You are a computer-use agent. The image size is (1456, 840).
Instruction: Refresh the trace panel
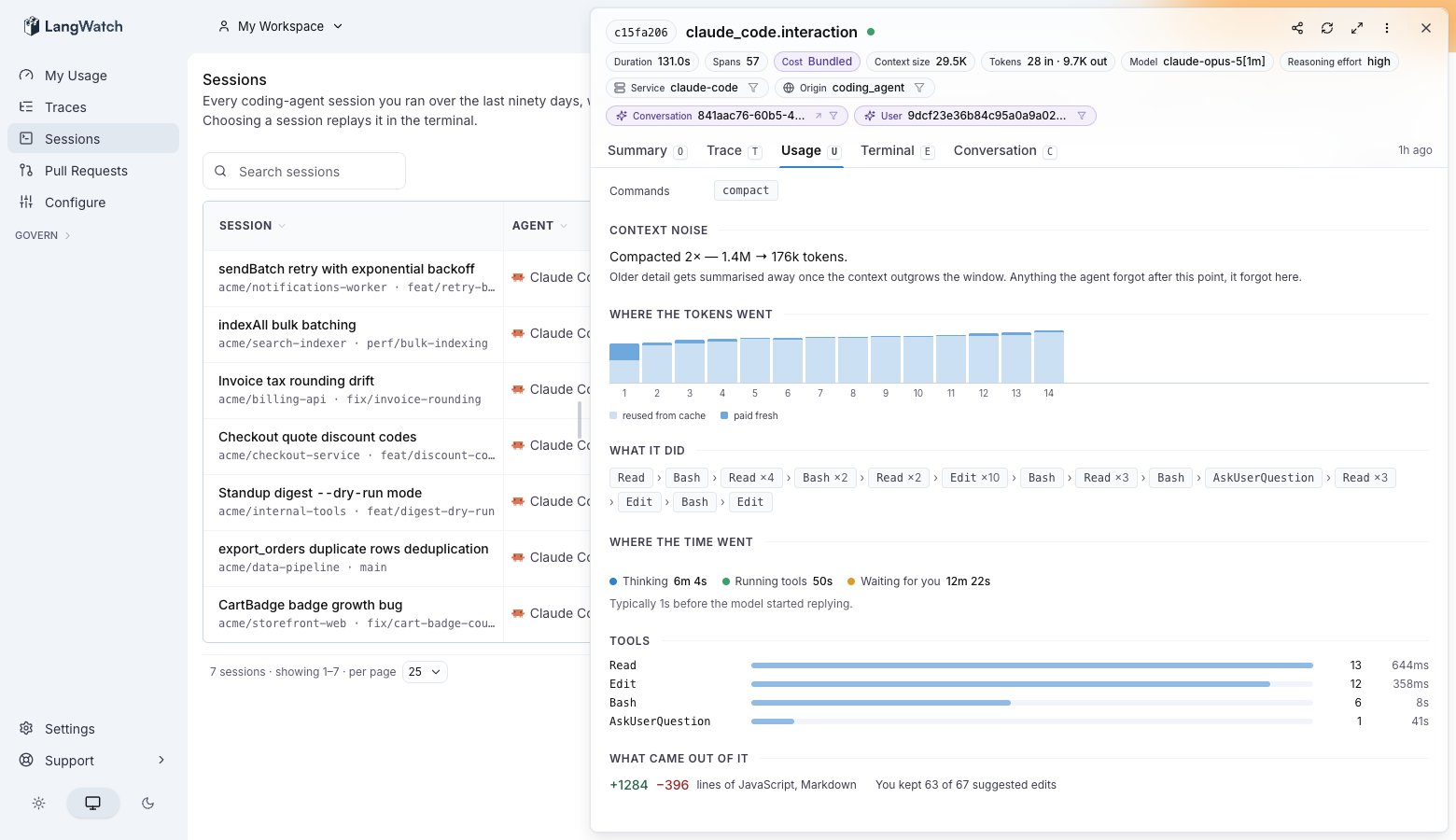tap(1327, 28)
